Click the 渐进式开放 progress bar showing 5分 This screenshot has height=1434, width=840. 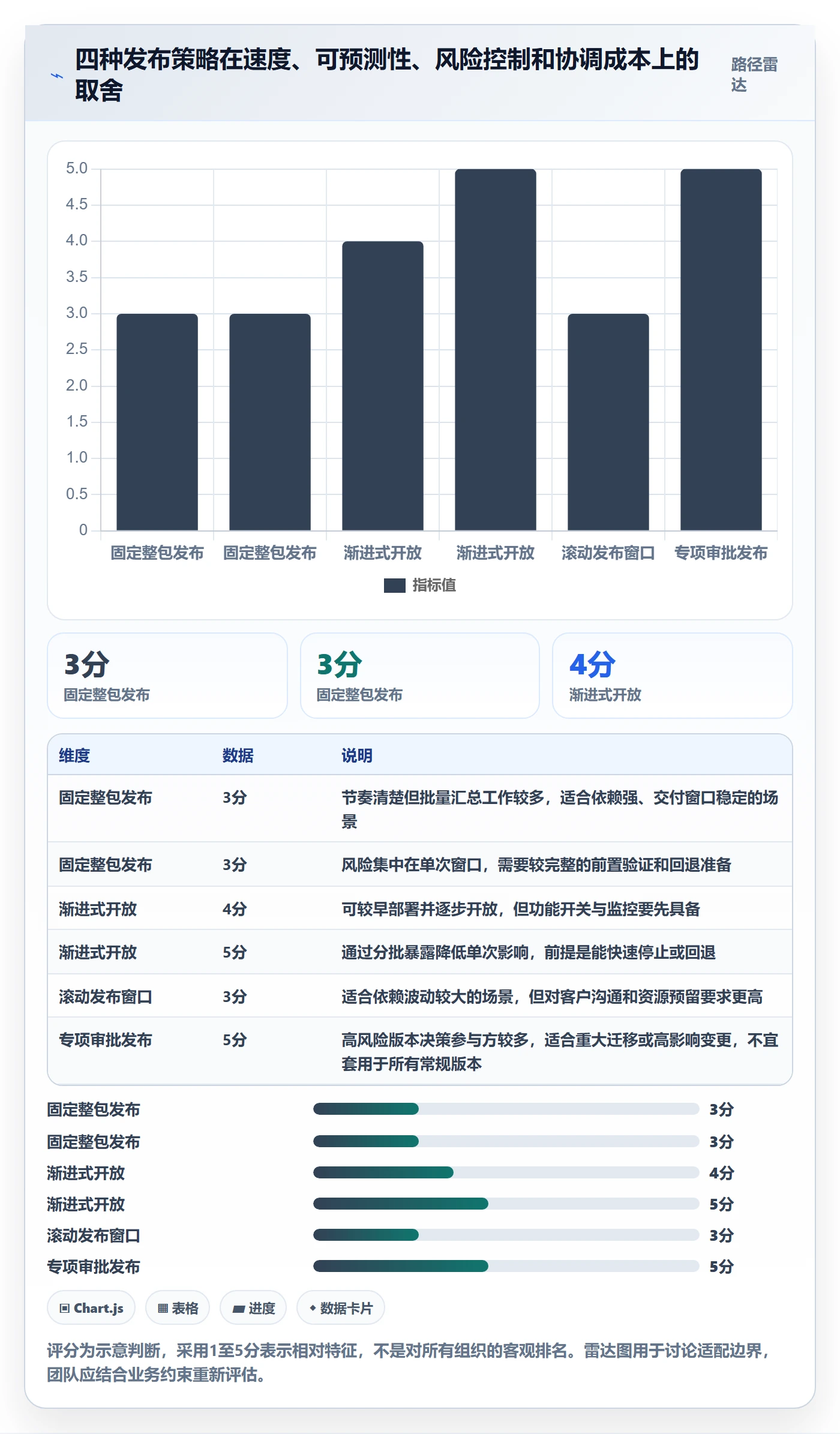point(506,1204)
